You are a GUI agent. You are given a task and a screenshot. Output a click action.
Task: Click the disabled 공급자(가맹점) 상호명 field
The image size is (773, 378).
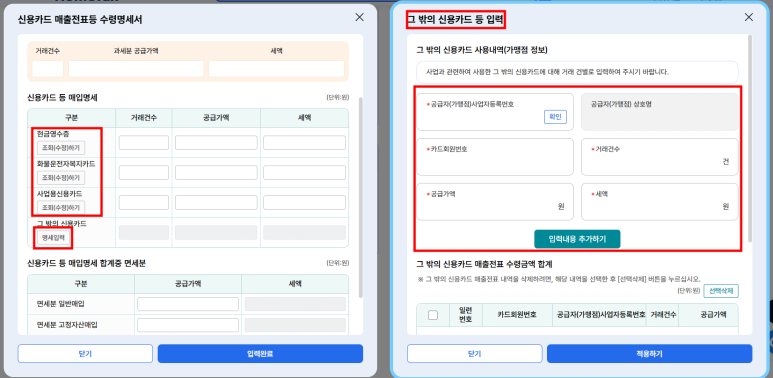point(660,112)
